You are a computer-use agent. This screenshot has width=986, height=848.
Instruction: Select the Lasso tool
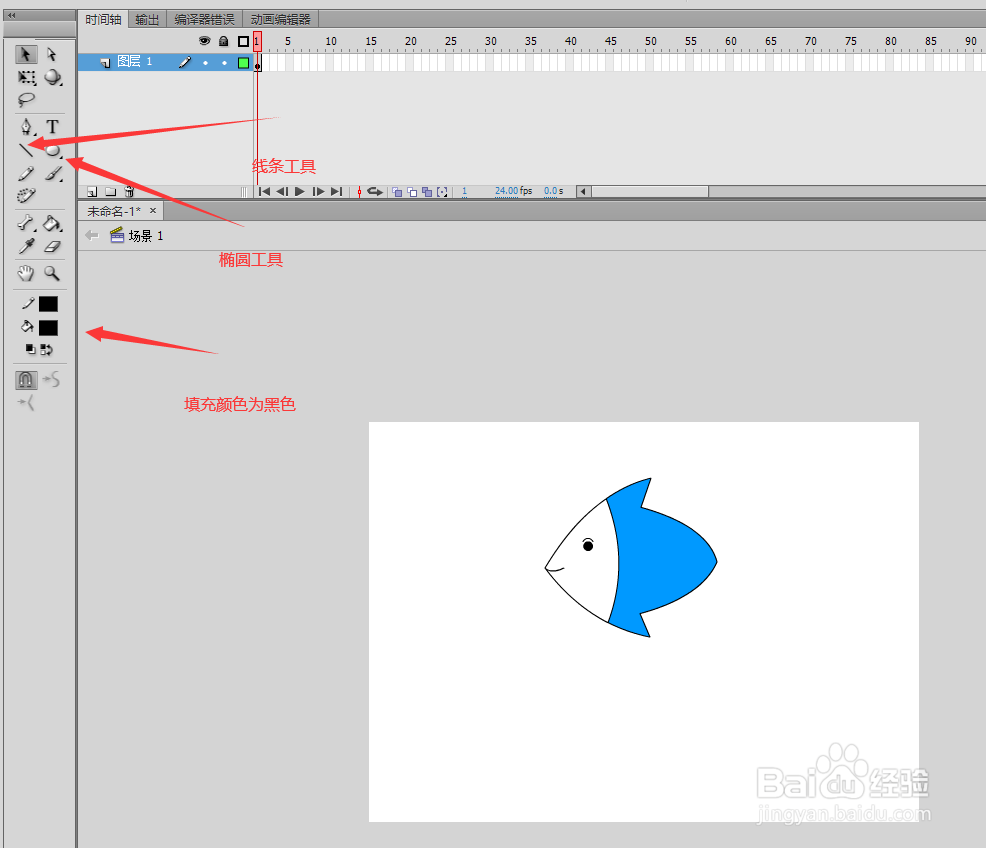coord(27,100)
